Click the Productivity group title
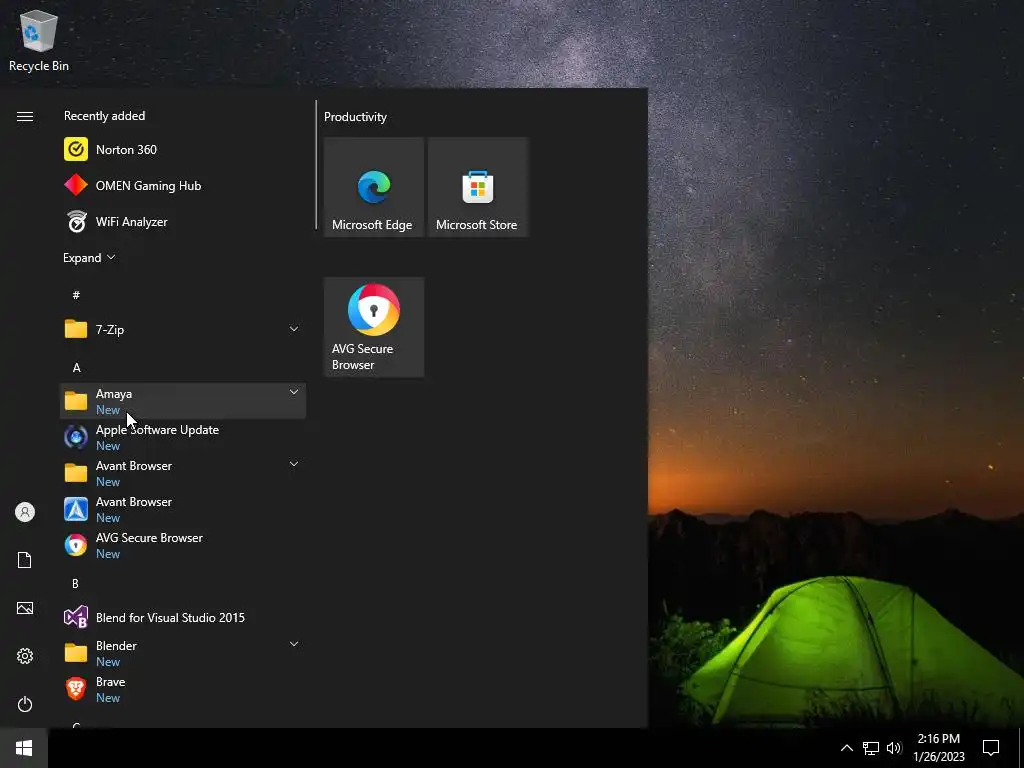The height and width of the screenshot is (768, 1024). click(355, 117)
